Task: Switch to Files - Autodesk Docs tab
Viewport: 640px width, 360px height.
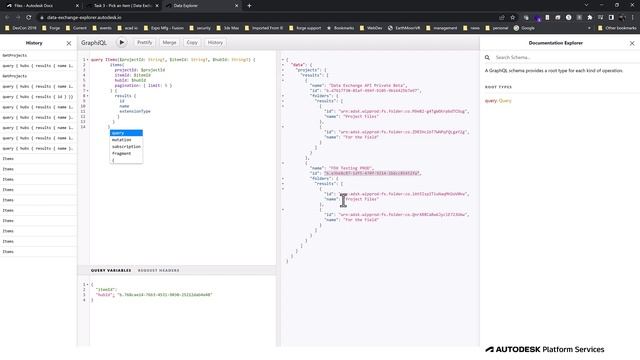Action: click(x=41, y=6)
